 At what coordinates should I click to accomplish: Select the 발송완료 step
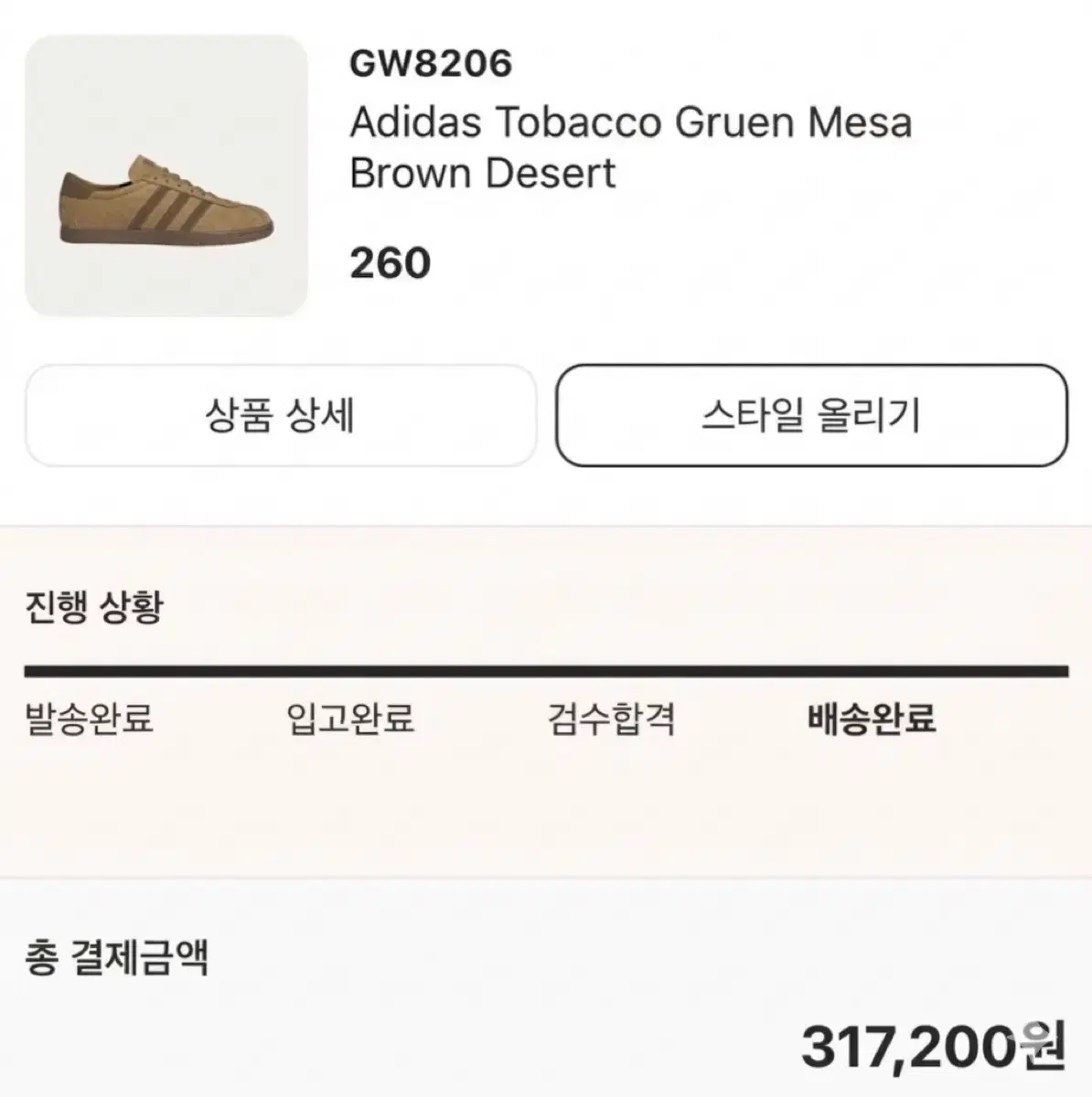pyautogui.click(x=89, y=719)
